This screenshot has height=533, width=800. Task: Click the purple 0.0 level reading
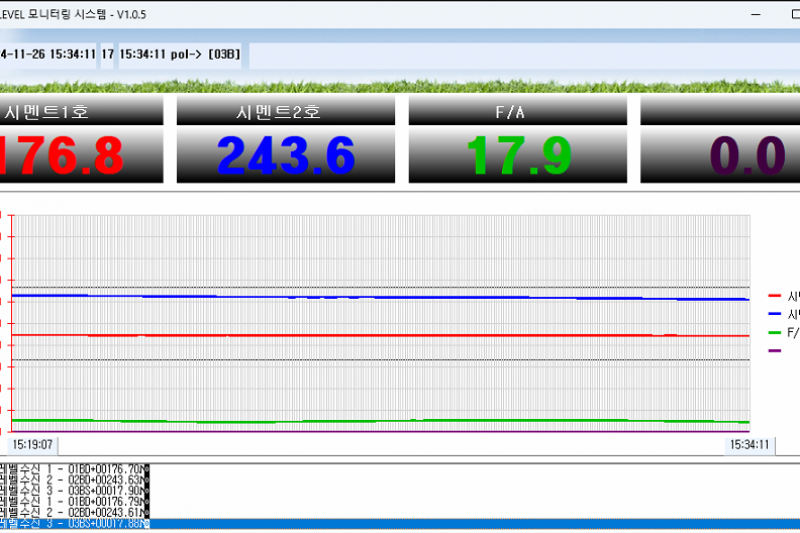click(745, 155)
